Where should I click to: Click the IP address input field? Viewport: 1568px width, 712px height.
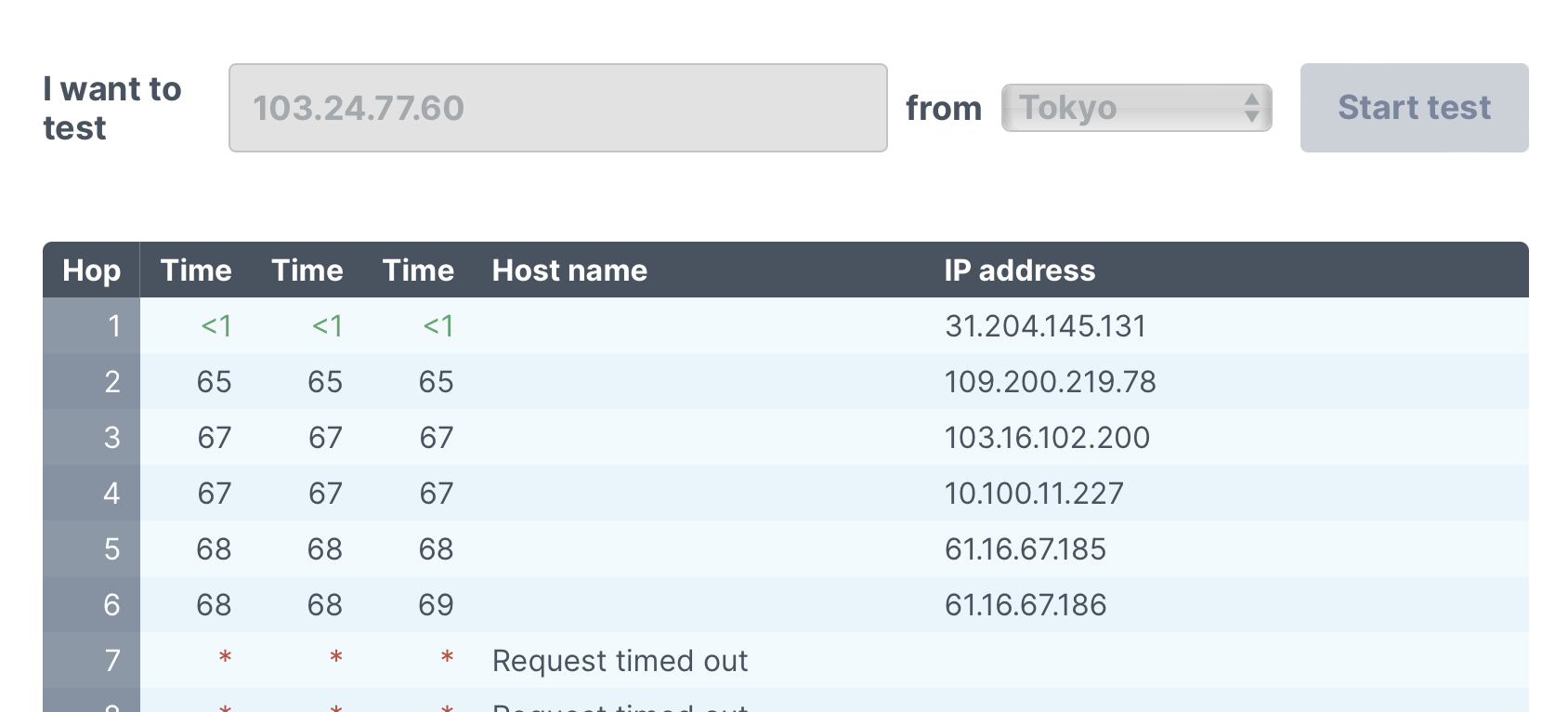557,108
